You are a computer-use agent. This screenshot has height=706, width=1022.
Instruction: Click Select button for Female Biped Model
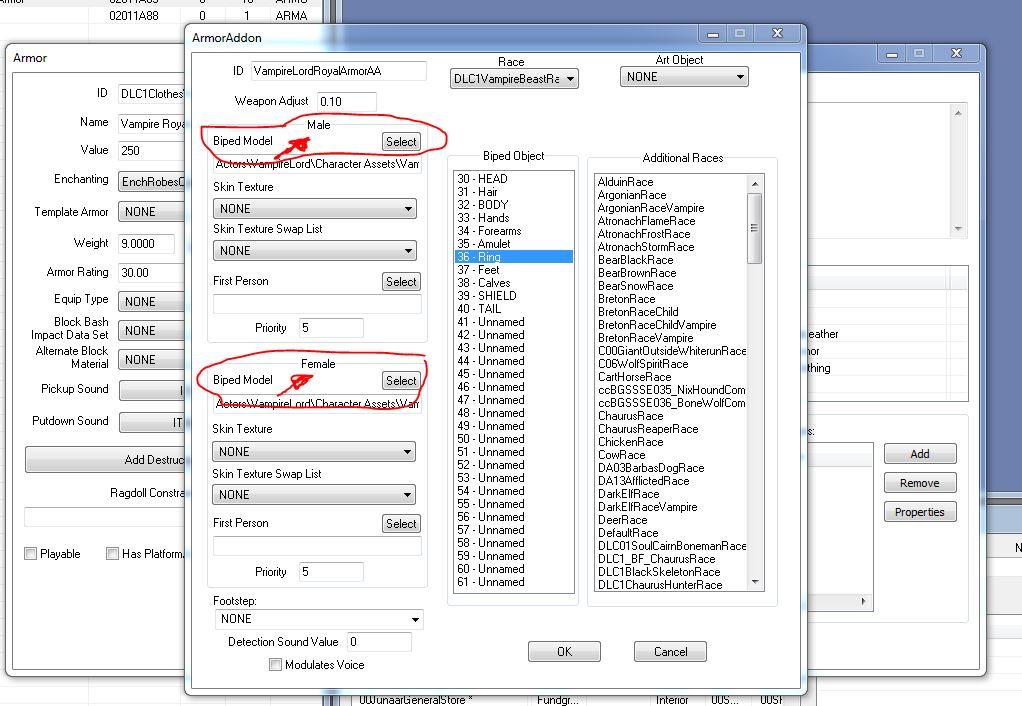pos(401,381)
